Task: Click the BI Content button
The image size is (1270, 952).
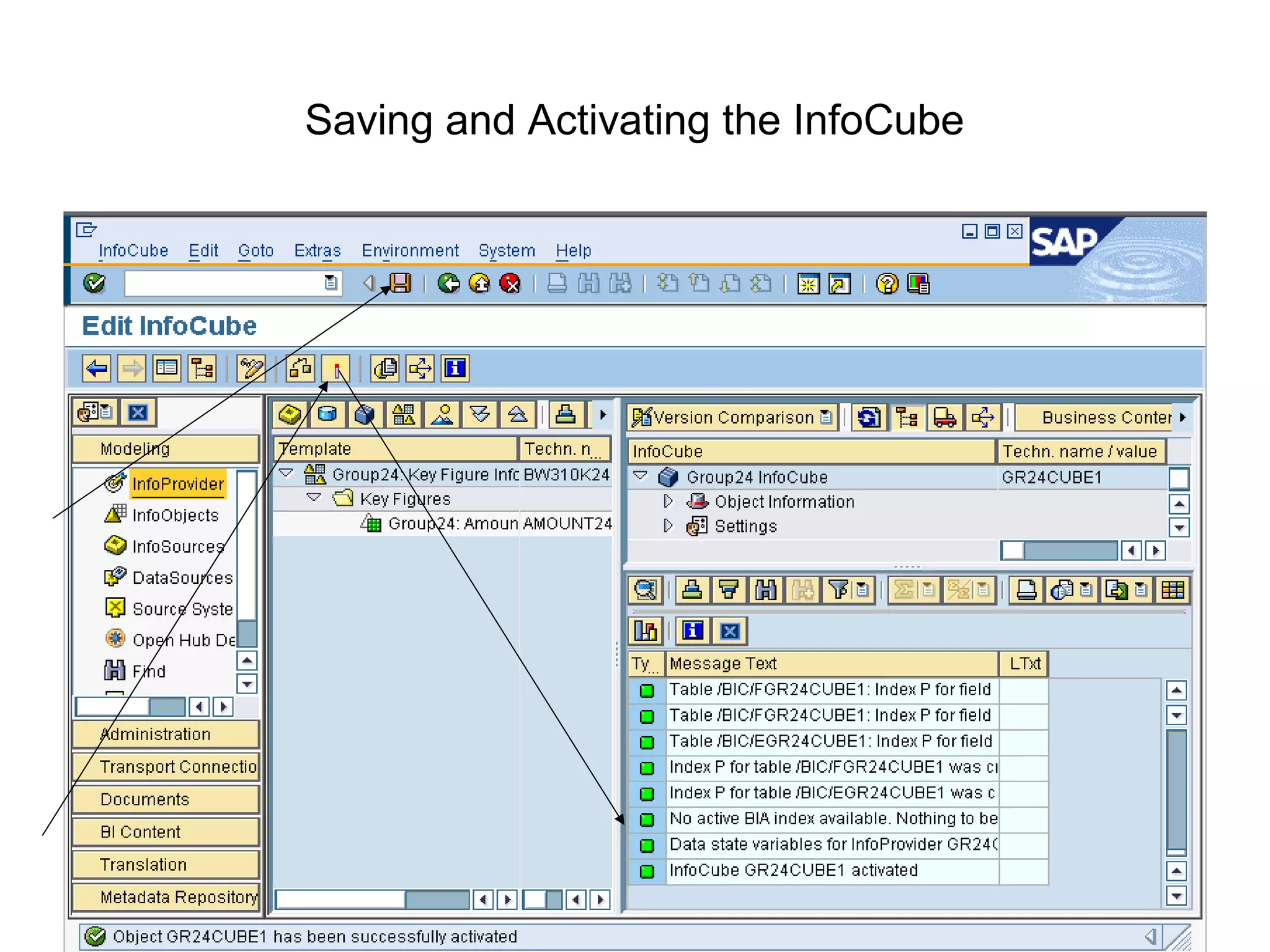Action: 166,832
